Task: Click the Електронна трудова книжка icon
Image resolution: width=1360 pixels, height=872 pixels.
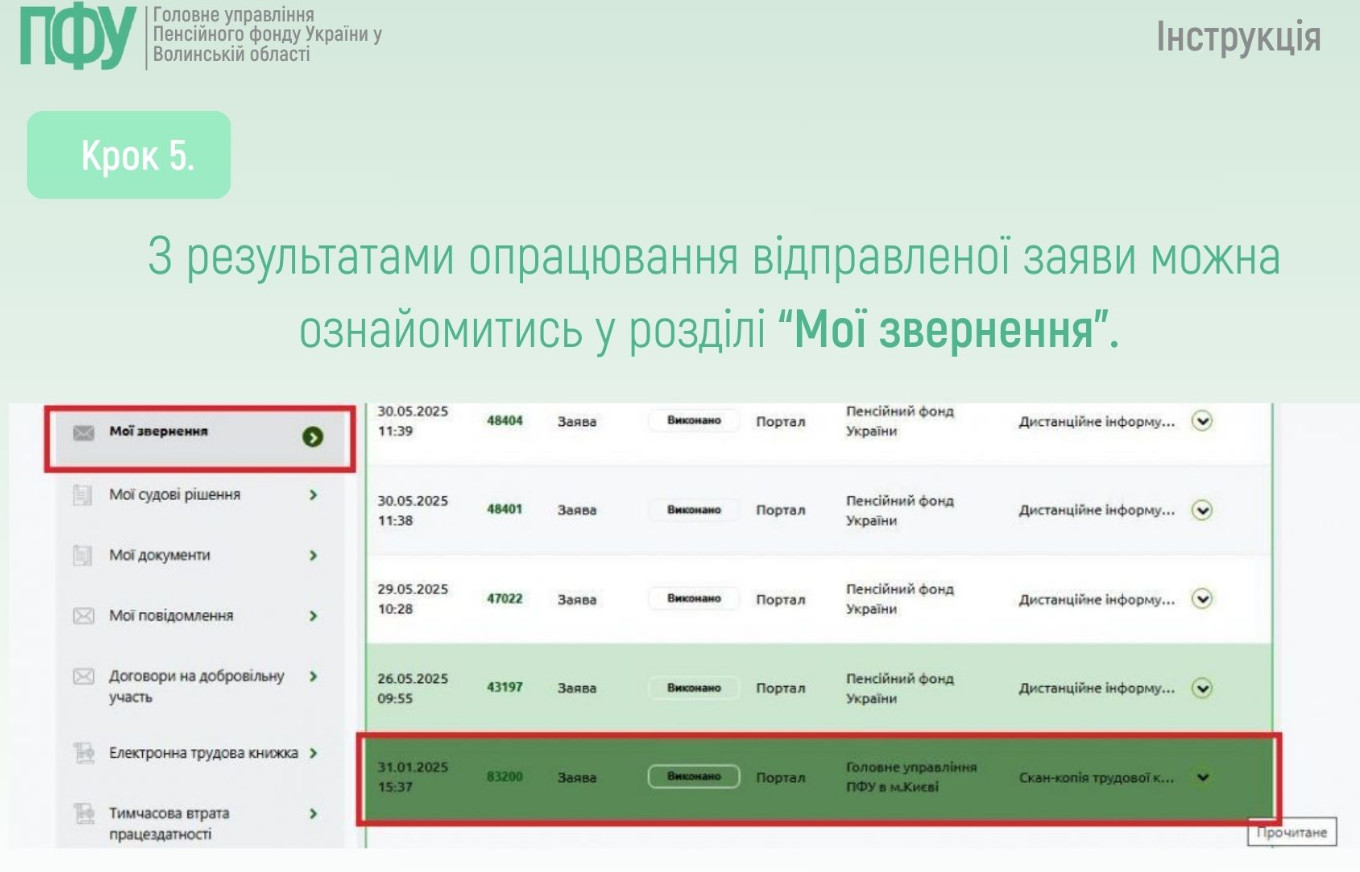Action: [x=84, y=754]
